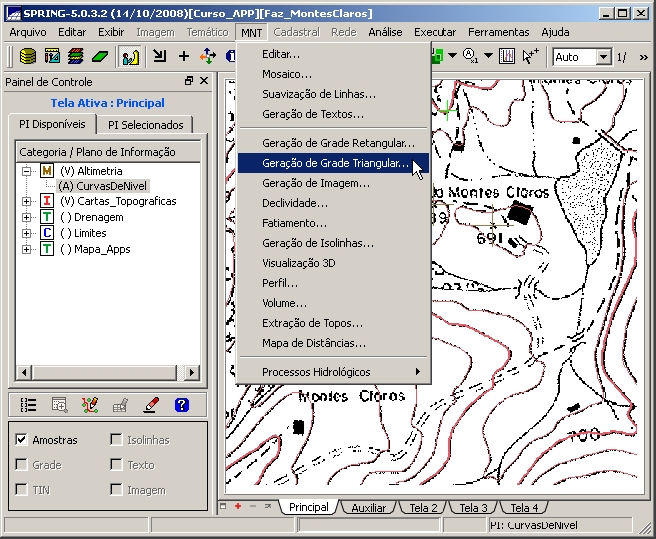Click the green infolayer plane icon
Image resolution: width=656 pixels, height=539 pixels.
[100, 57]
